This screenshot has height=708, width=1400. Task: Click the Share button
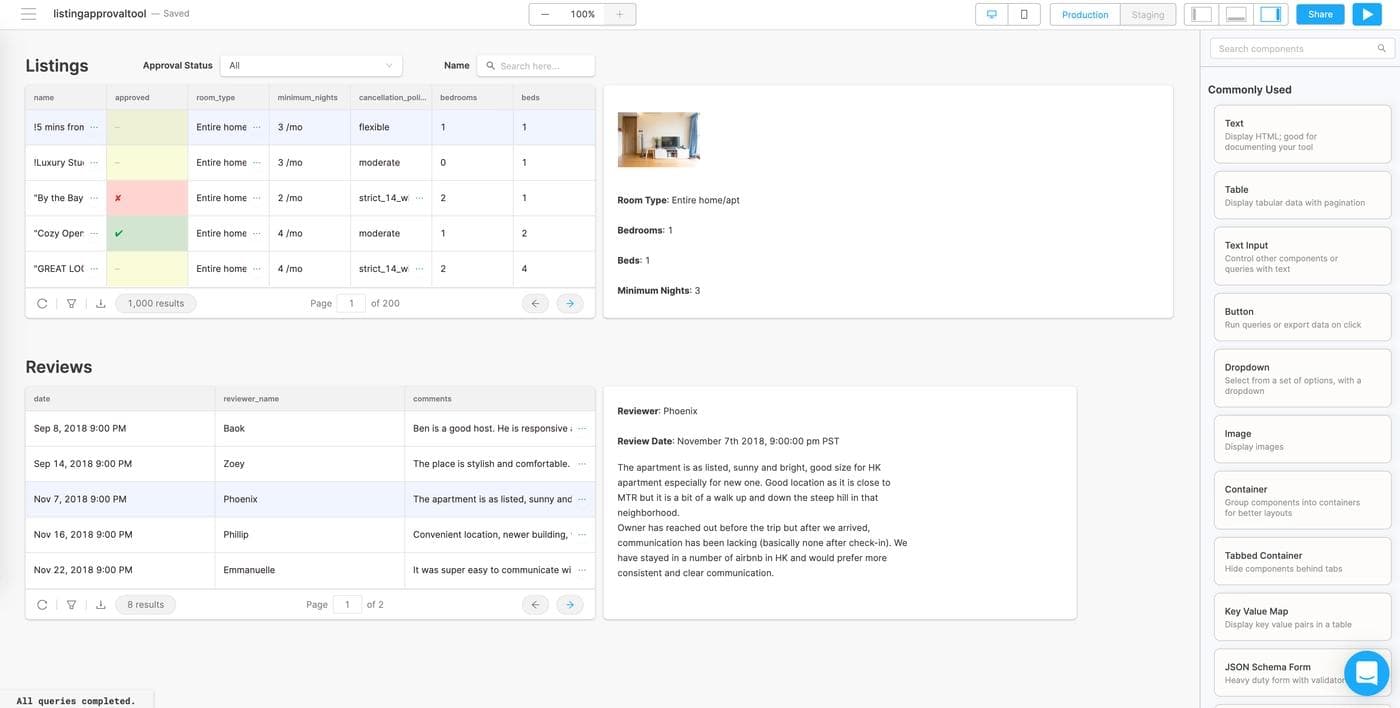click(1320, 14)
